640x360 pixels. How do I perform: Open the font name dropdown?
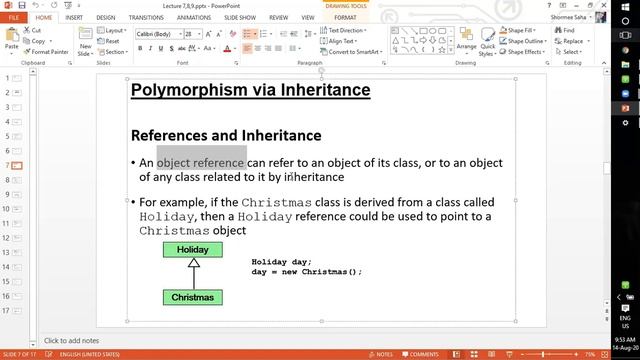click(180, 34)
